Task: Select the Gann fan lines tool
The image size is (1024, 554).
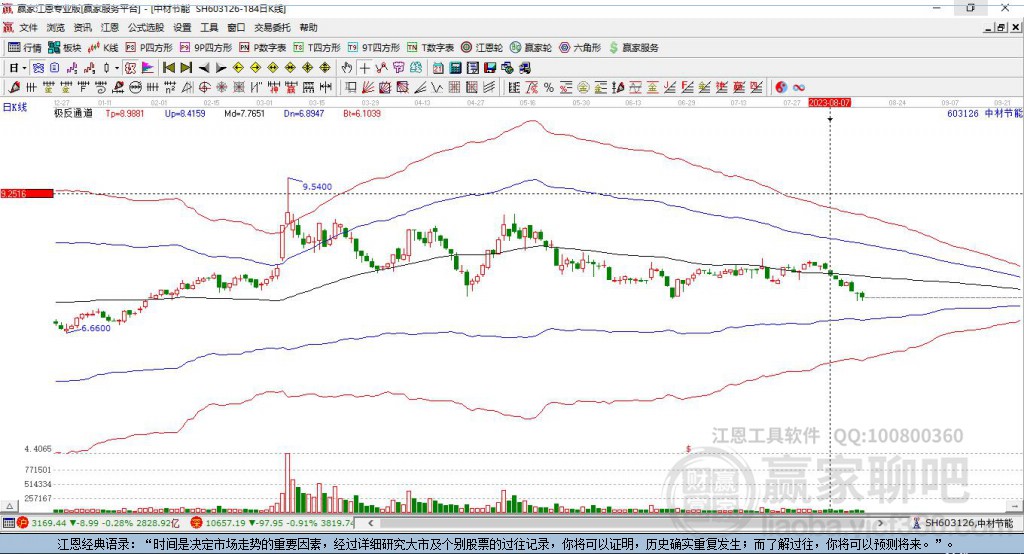Action: pyautogui.click(x=368, y=88)
